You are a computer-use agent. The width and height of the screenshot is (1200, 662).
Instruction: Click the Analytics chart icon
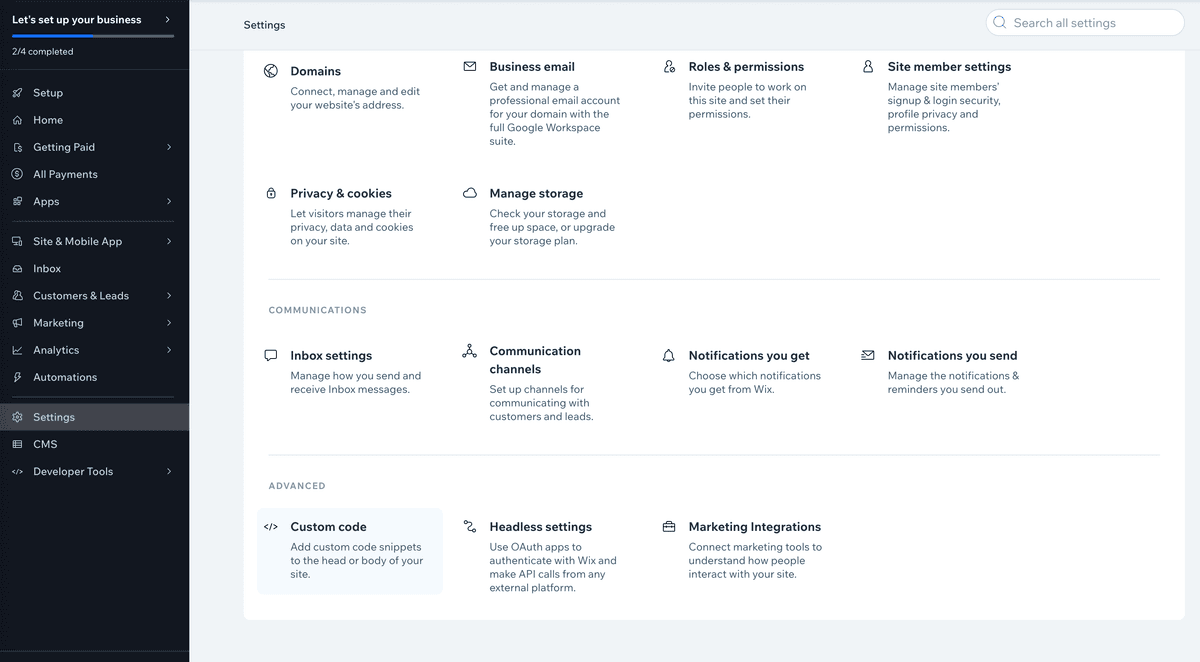17,350
